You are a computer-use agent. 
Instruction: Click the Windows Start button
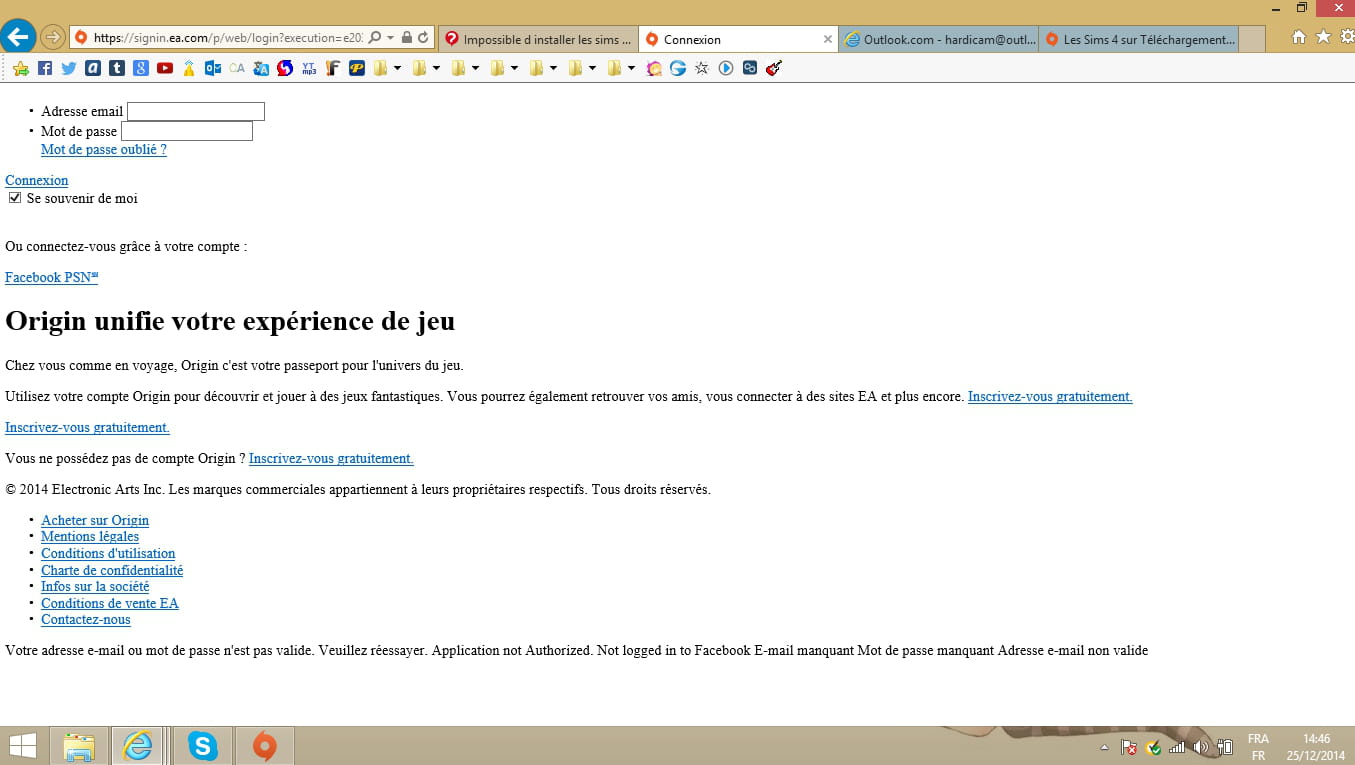click(22, 745)
